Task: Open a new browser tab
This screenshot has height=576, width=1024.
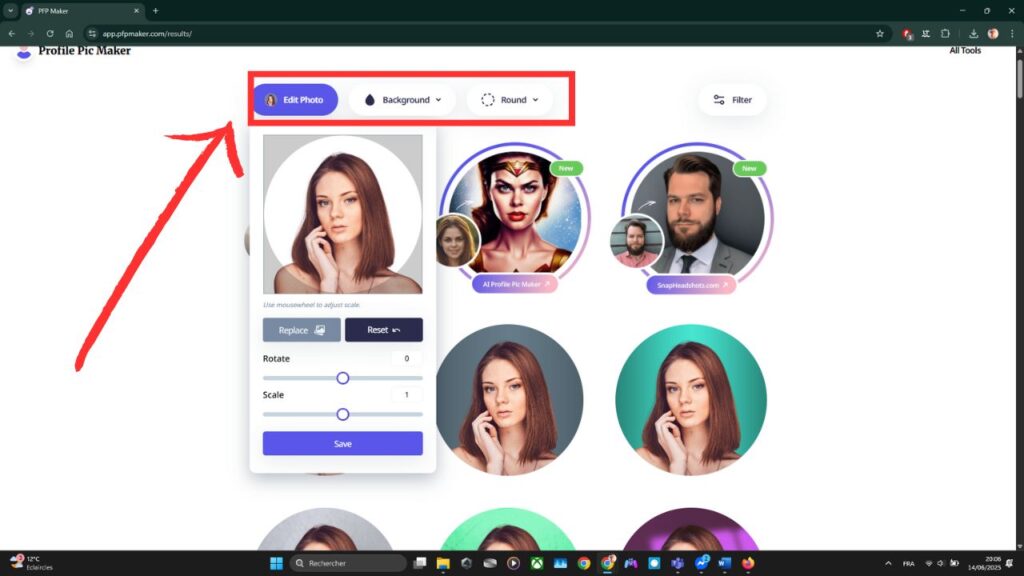Action: [x=155, y=11]
